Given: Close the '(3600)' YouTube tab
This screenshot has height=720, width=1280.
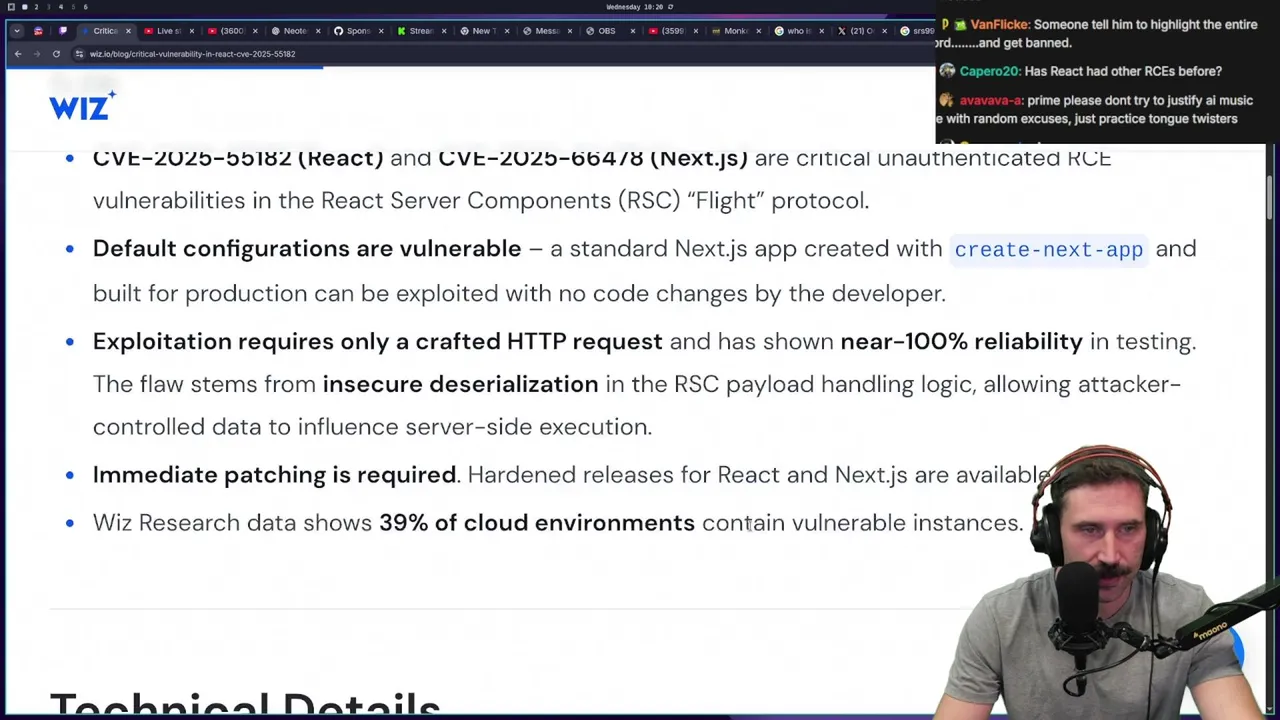Looking at the screenshot, I should coord(255,31).
